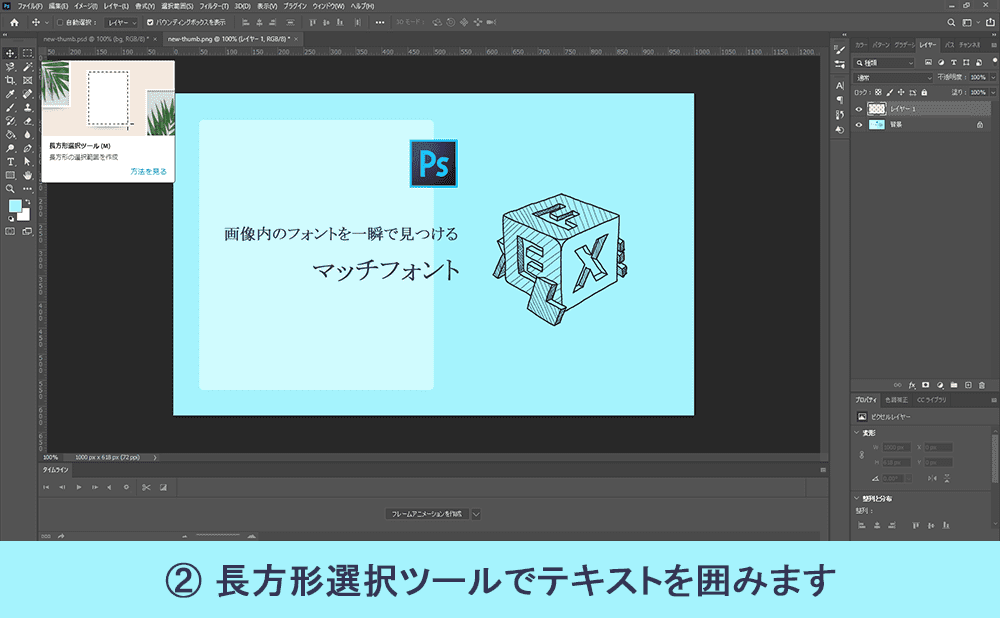The height and width of the screenshot is (618, 1000).
Task: Create a new layer with the new layer icon
Action: [x=966, y=384]
